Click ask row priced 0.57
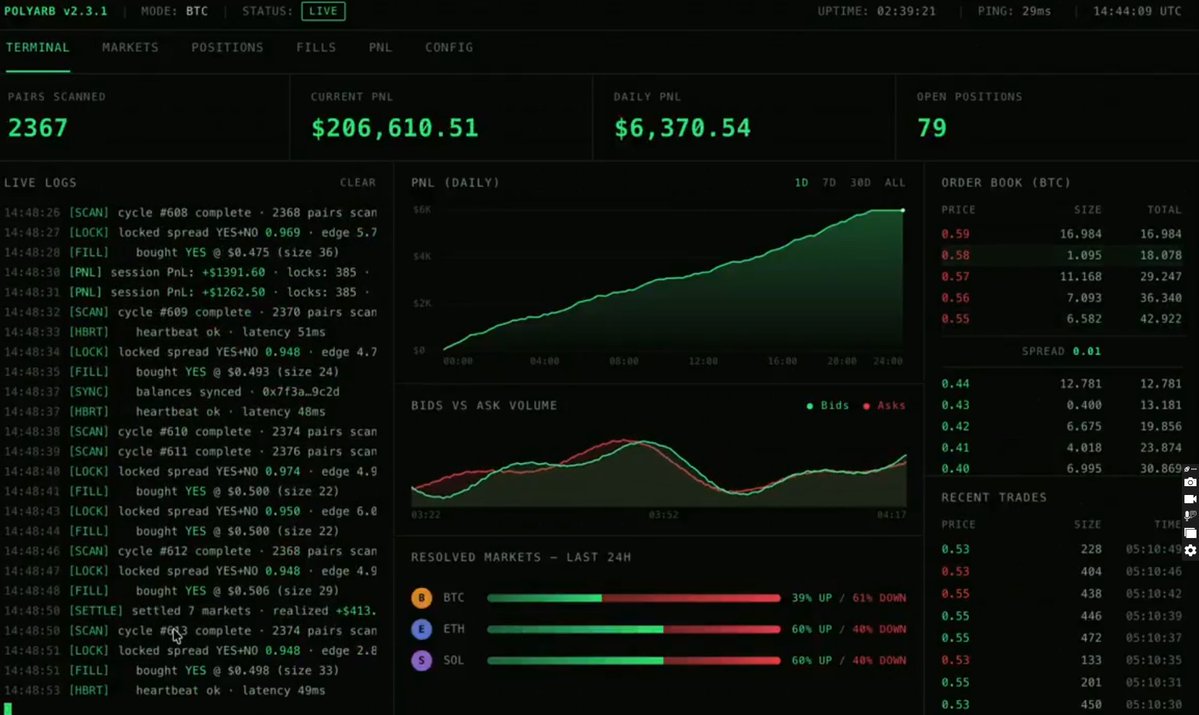Viewport: 1199px width, 715px height. tap(1061, 277)
